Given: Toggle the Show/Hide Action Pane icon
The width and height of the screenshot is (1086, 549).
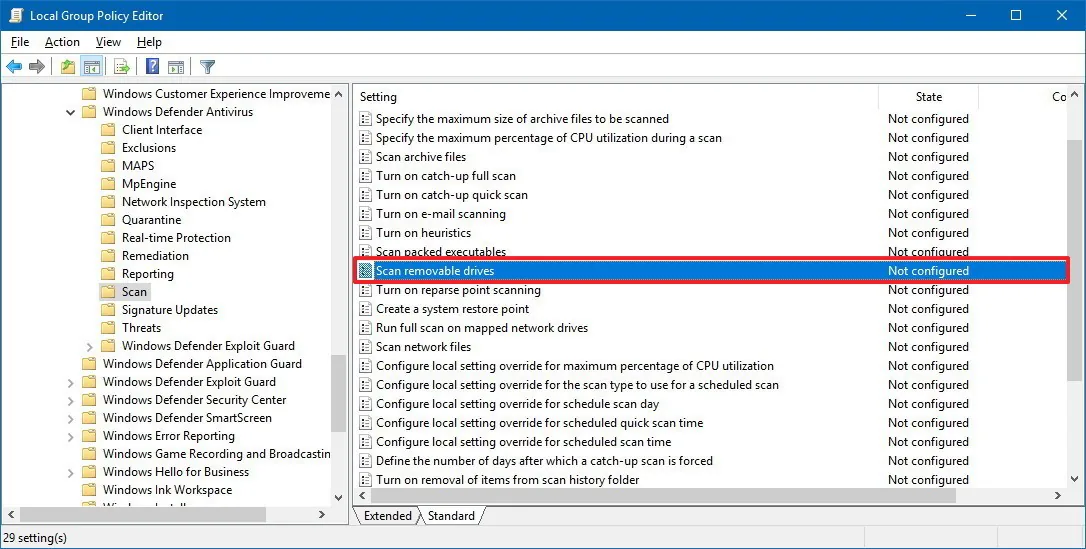Looking at the screenshot, I should click(x=176, y=66).
